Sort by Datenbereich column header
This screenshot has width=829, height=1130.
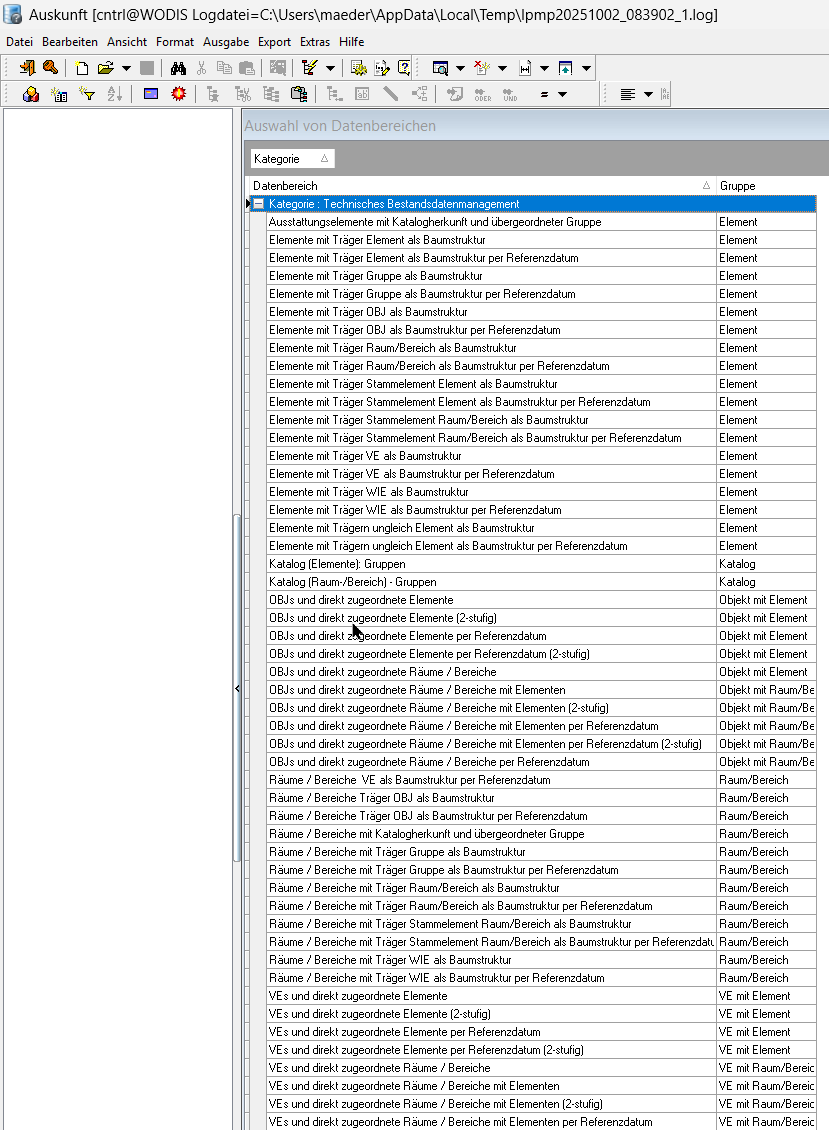point(480,186)
